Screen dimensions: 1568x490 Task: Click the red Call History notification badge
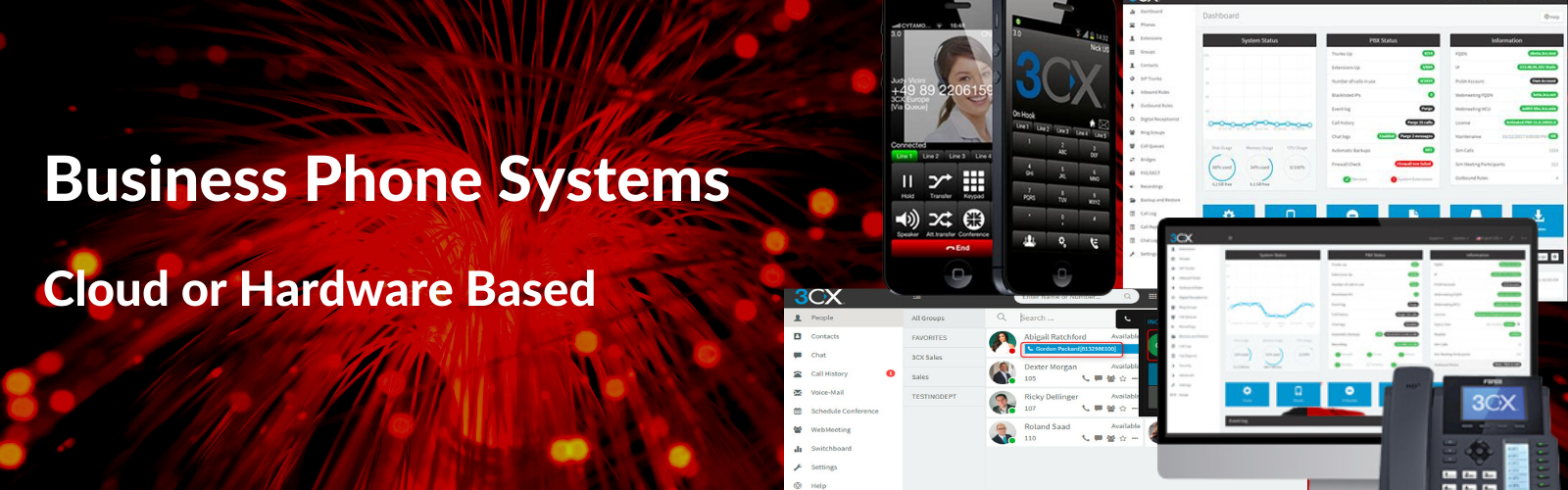[x=891, y=373]
